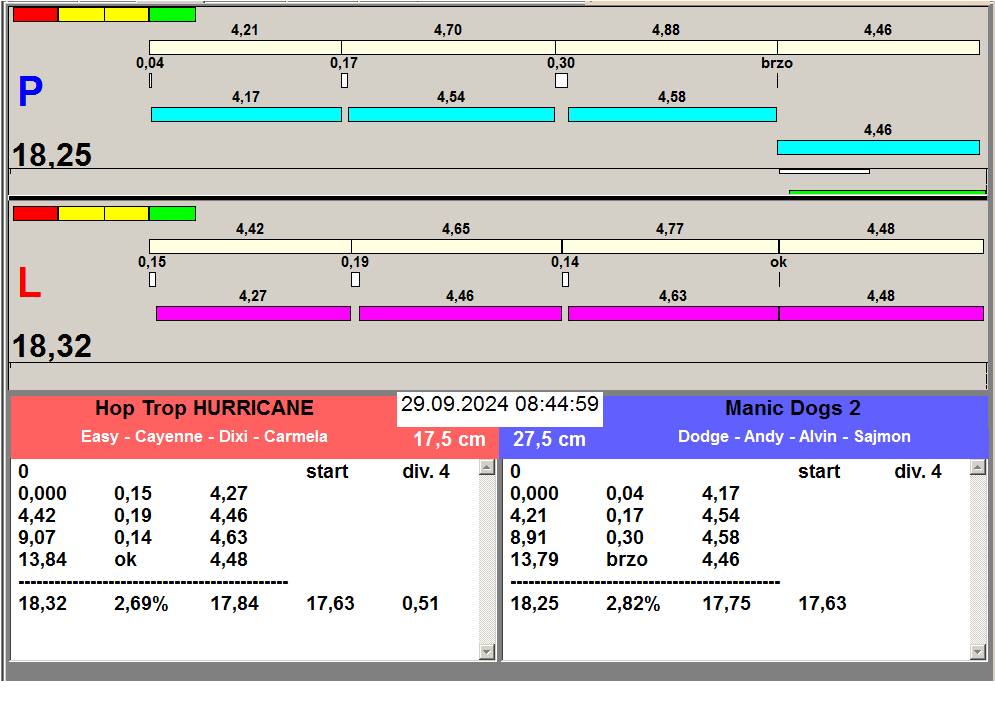Click the green bar at bottom of lane P
Viewport: 995px width, 716px height.
pyautogui.click(x=886, y=192)
